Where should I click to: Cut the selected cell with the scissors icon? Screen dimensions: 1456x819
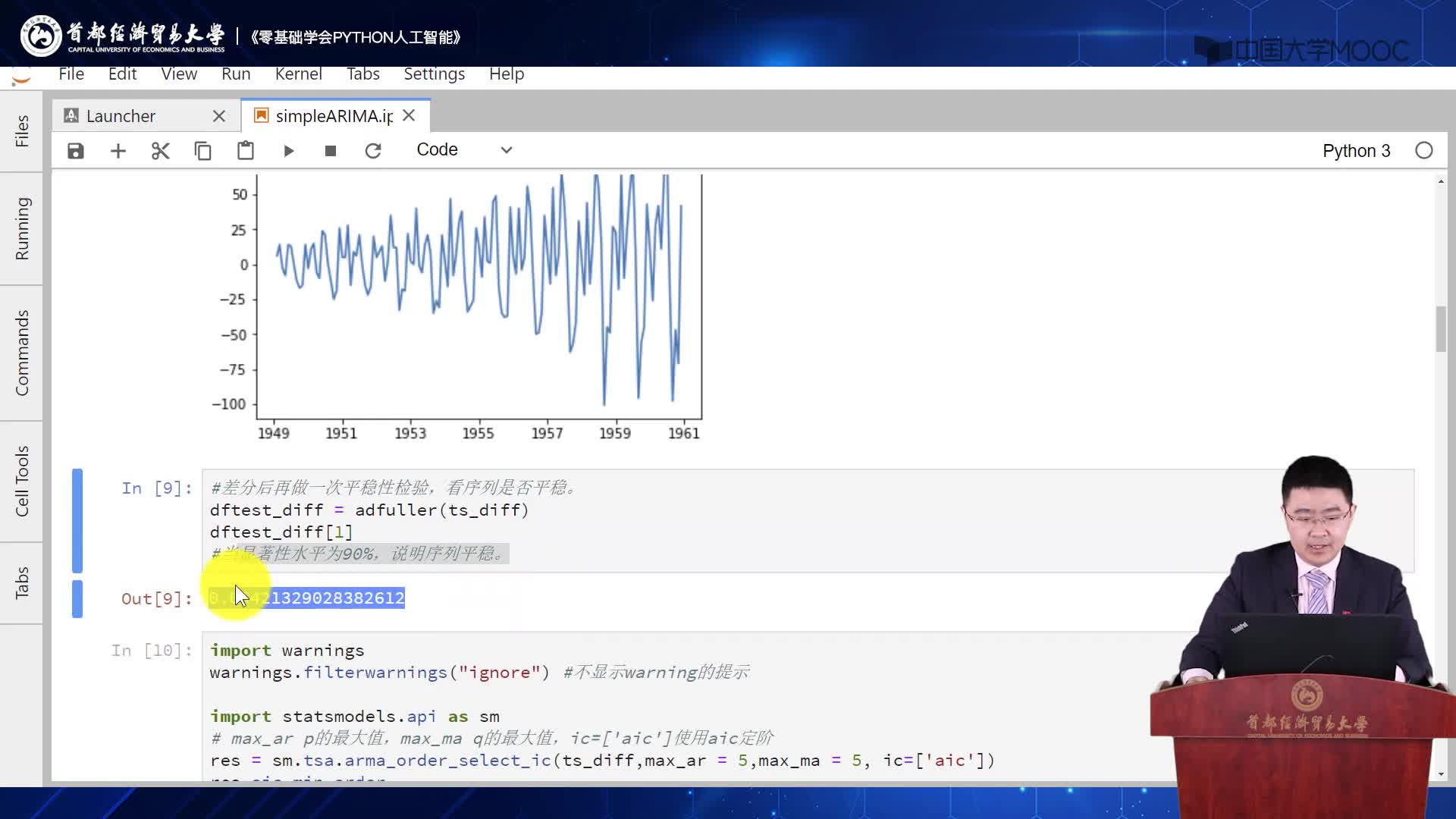click(160, 151)
